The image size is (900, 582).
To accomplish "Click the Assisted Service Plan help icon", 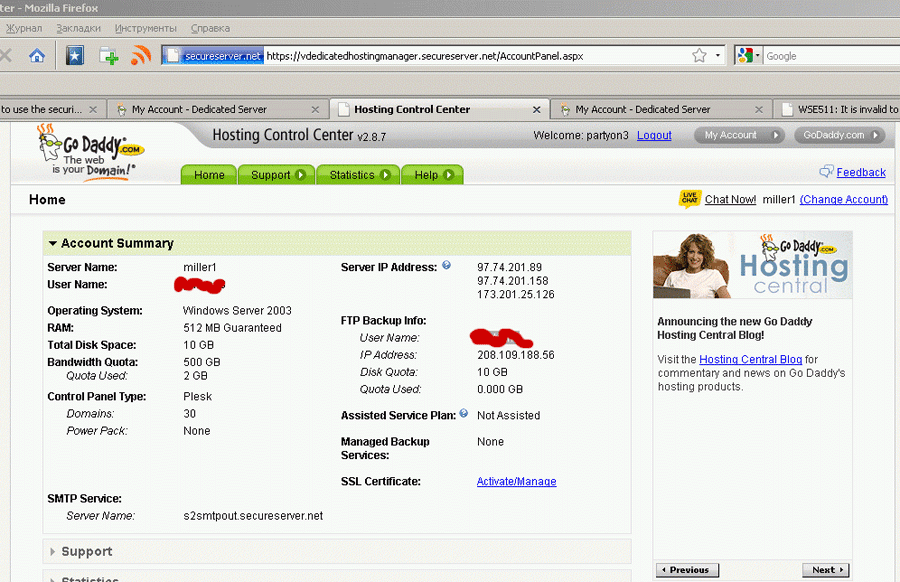I will tap(464, 413).
